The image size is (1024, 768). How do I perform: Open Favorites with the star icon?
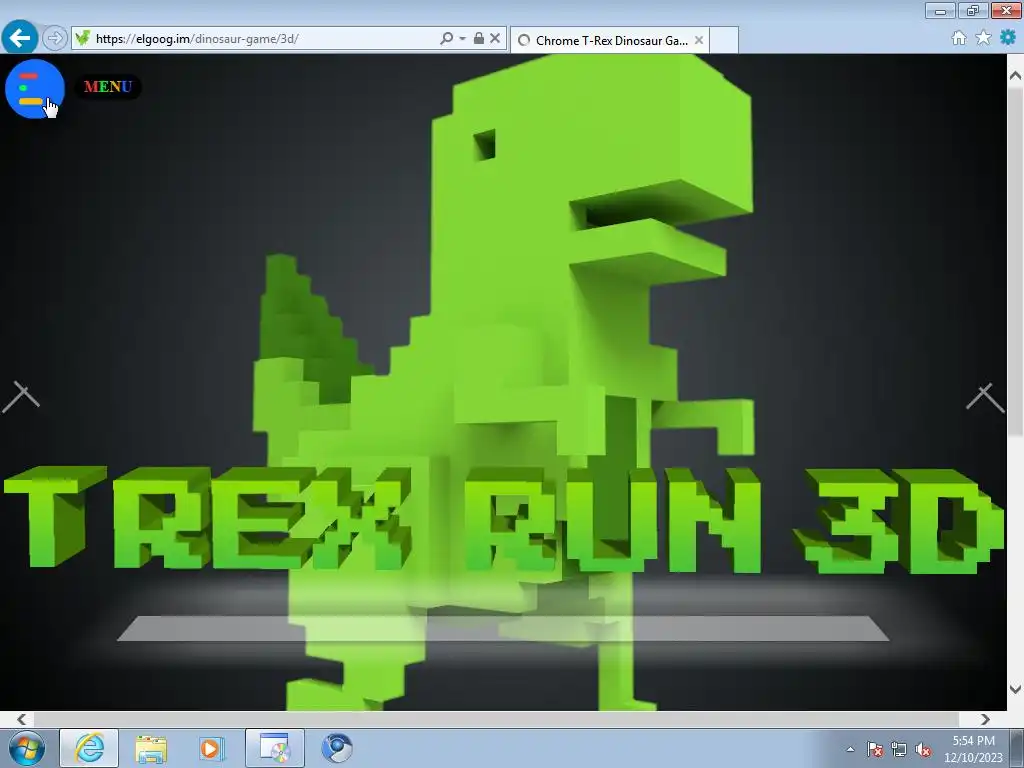click(x=983, y=38)
